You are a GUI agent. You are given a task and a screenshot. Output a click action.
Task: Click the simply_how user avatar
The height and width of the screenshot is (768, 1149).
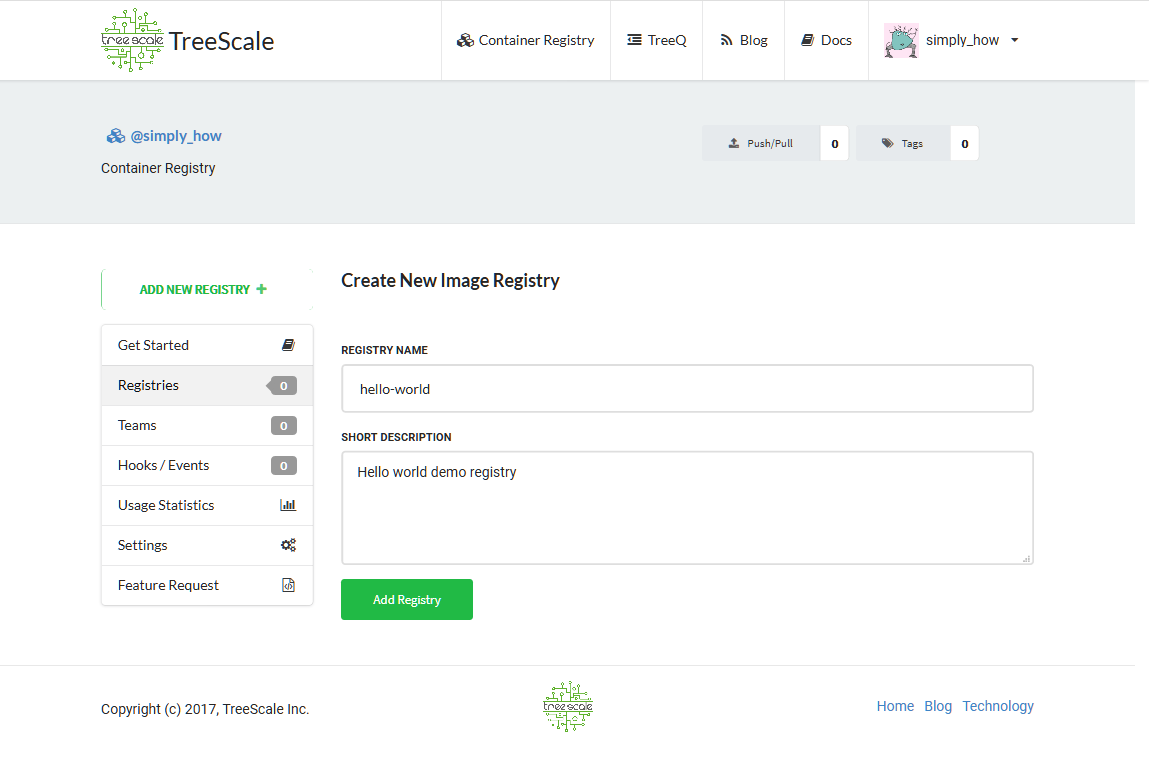pos(901,40)
